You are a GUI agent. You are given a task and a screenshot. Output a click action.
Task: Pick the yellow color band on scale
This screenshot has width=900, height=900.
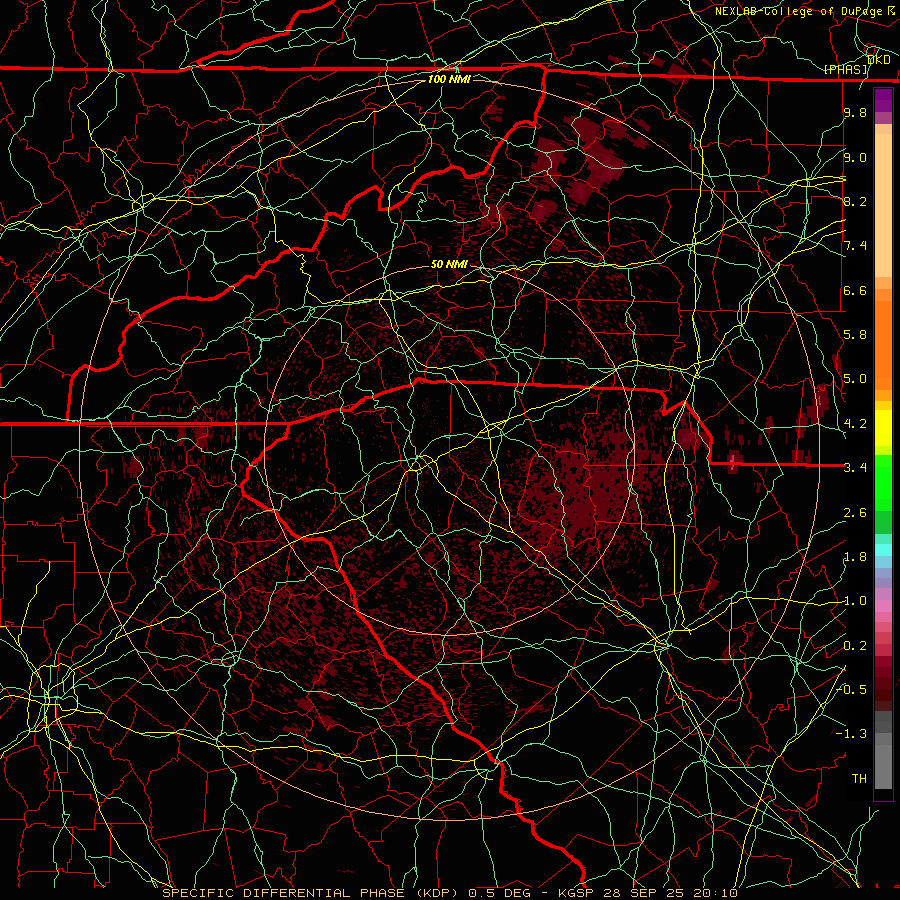[x=883, y=428]
